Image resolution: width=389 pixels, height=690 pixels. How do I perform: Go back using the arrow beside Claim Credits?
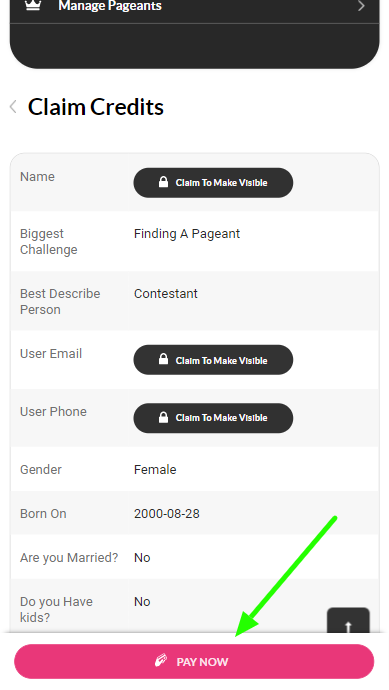(13, 106)
